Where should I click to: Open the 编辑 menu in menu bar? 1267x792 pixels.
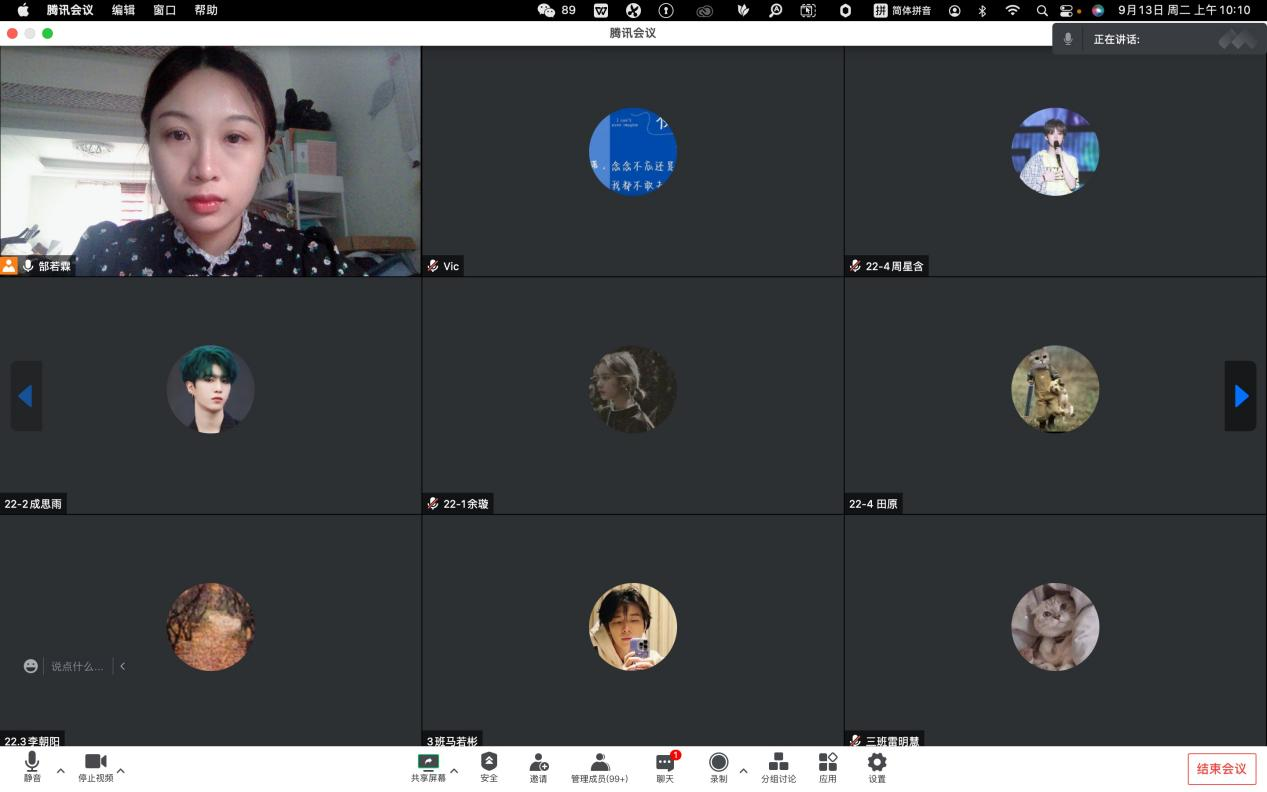click(123, 10)
